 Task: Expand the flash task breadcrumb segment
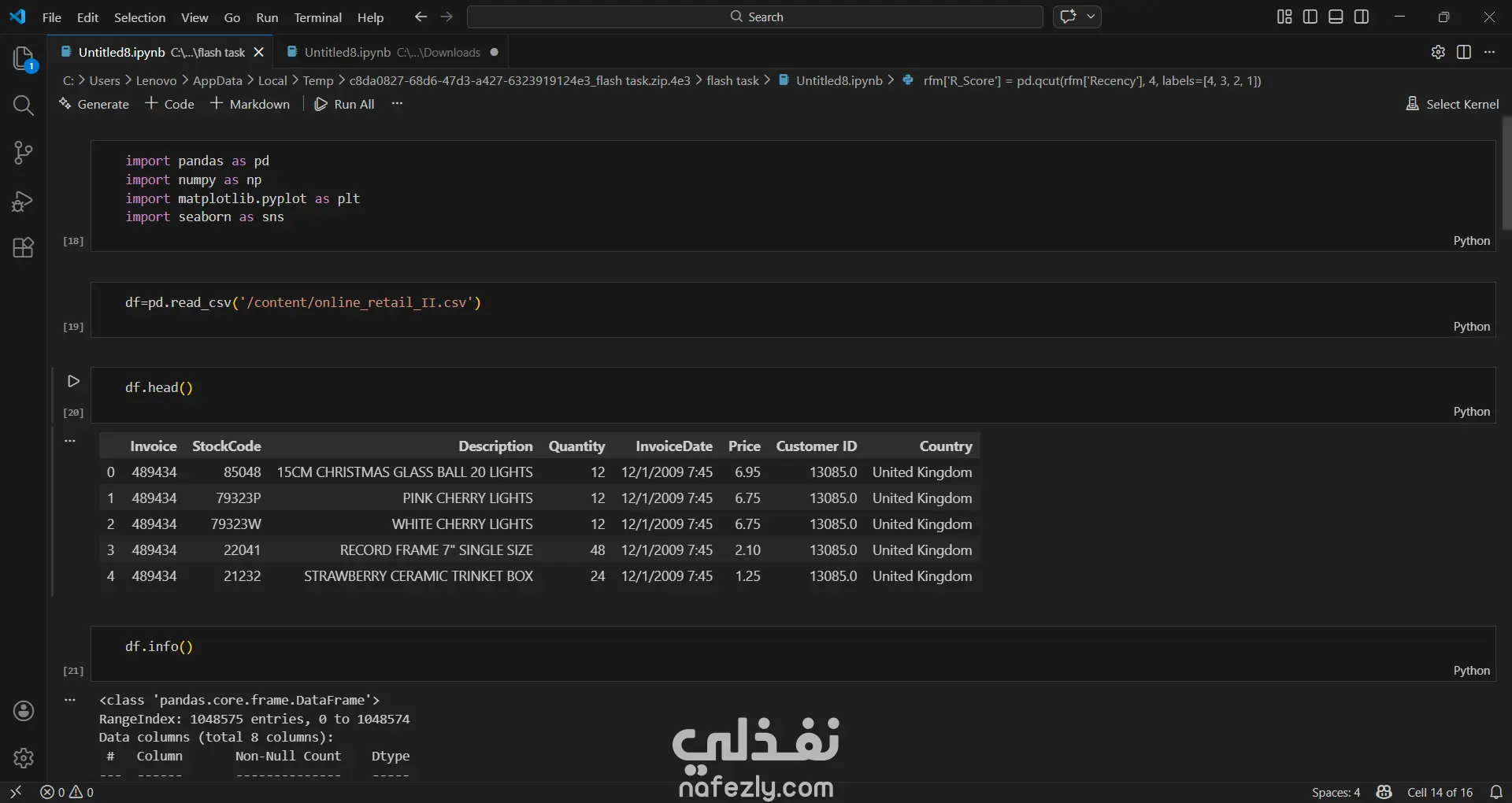click(x=732, y=80)
